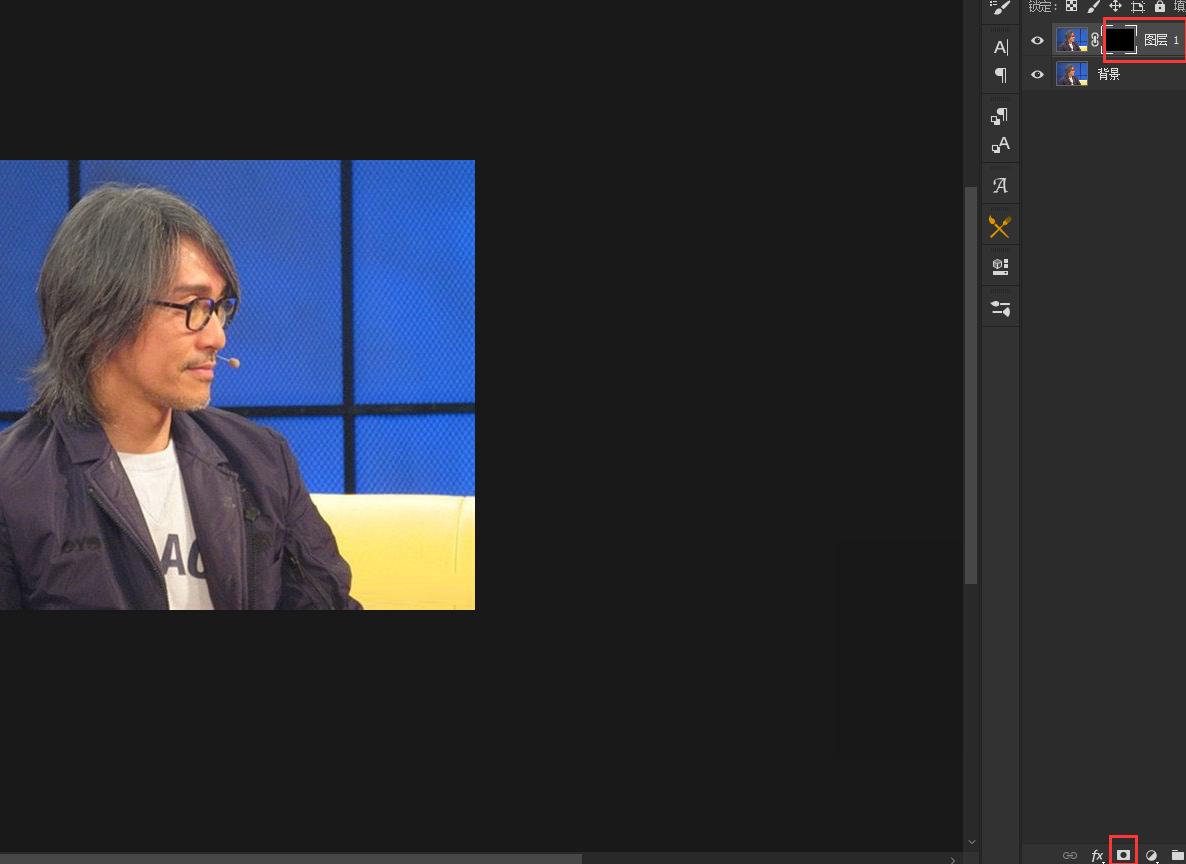Open the 3D panel icon
This screenshot has height=864, width=1186.
tap(1000, 267)
